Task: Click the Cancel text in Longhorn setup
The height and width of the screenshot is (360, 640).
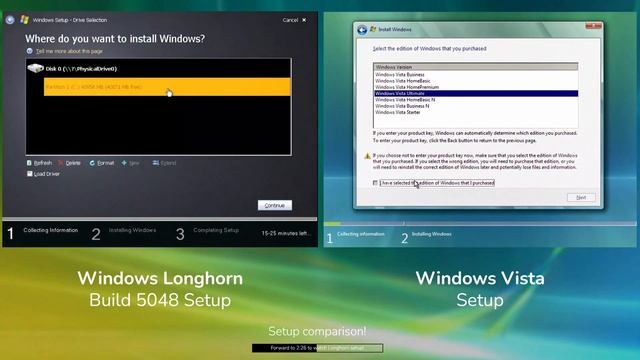Action: pyautogui.click(x=290, y=20)
